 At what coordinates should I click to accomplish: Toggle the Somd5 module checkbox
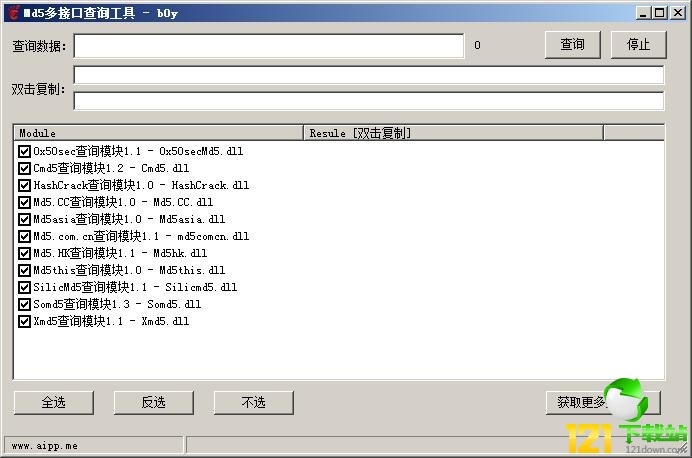pos(25,305)
